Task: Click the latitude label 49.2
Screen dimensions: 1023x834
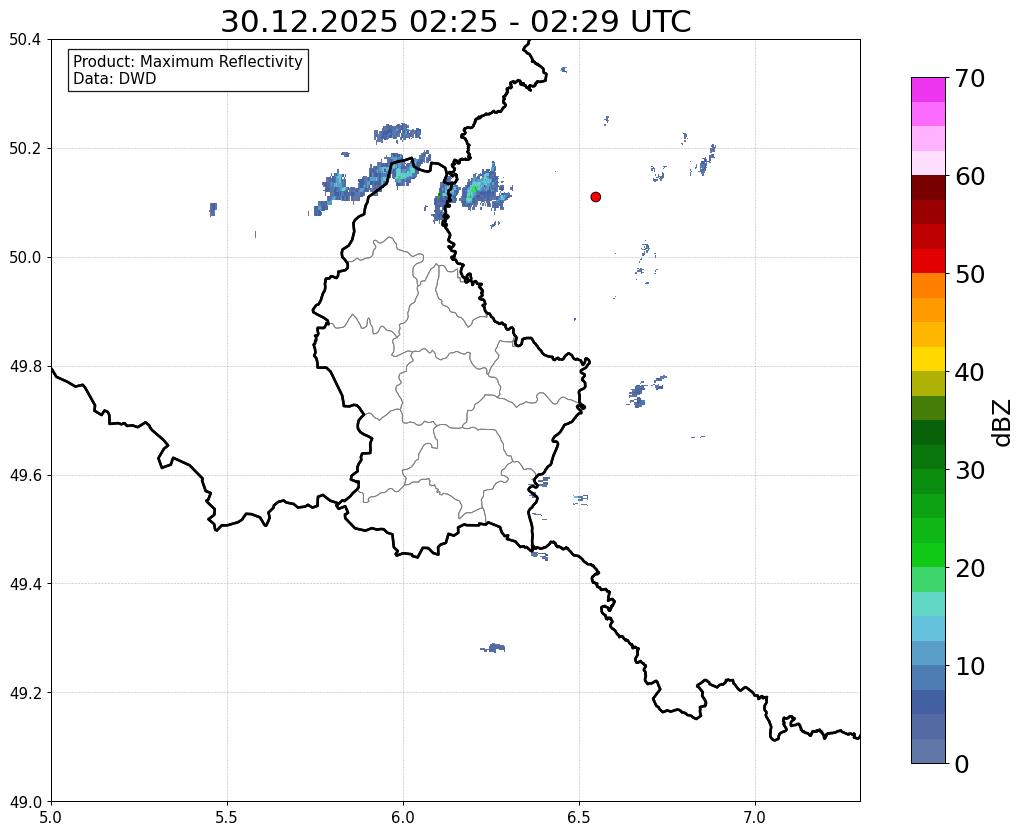Action: point(25,693)
